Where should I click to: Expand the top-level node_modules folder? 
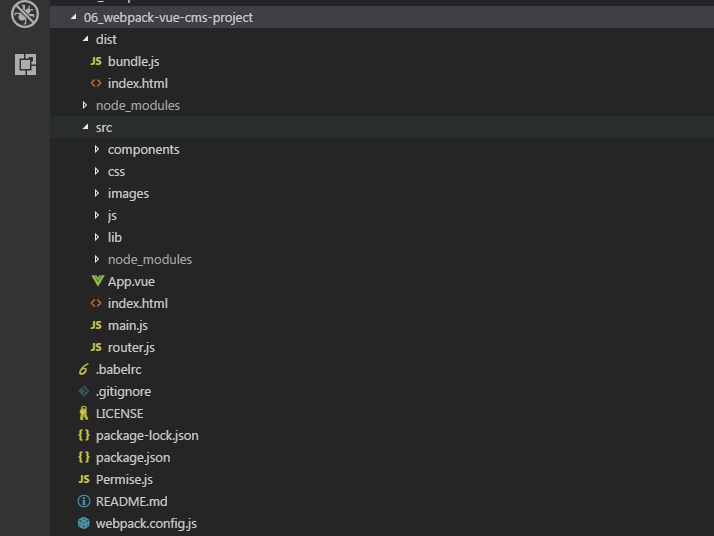tap(85, 106)
